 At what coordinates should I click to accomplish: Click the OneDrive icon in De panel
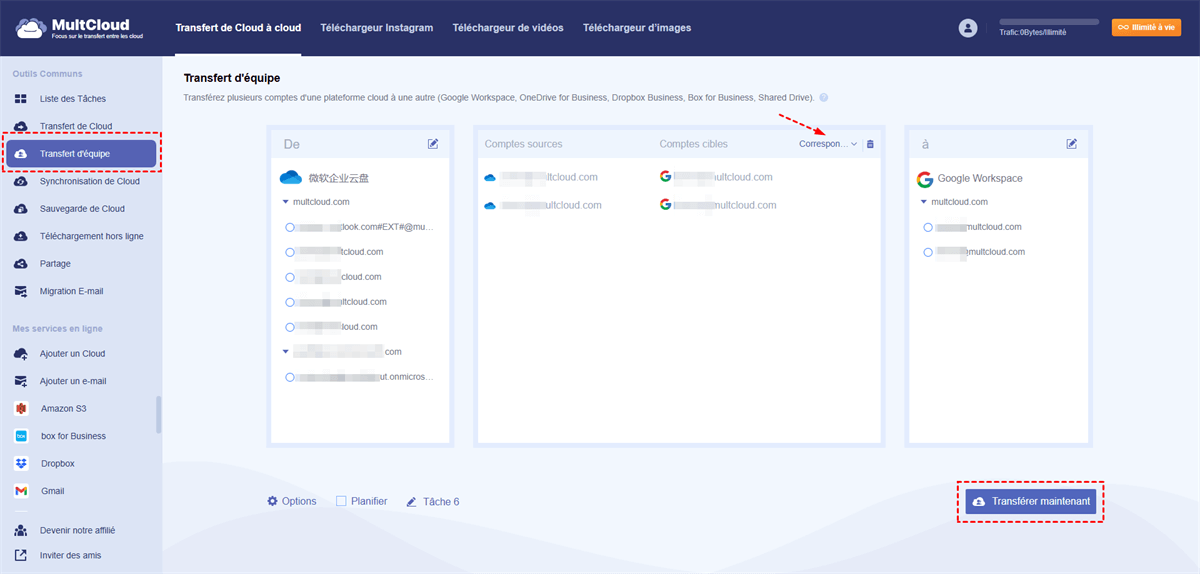coord(291,178)
